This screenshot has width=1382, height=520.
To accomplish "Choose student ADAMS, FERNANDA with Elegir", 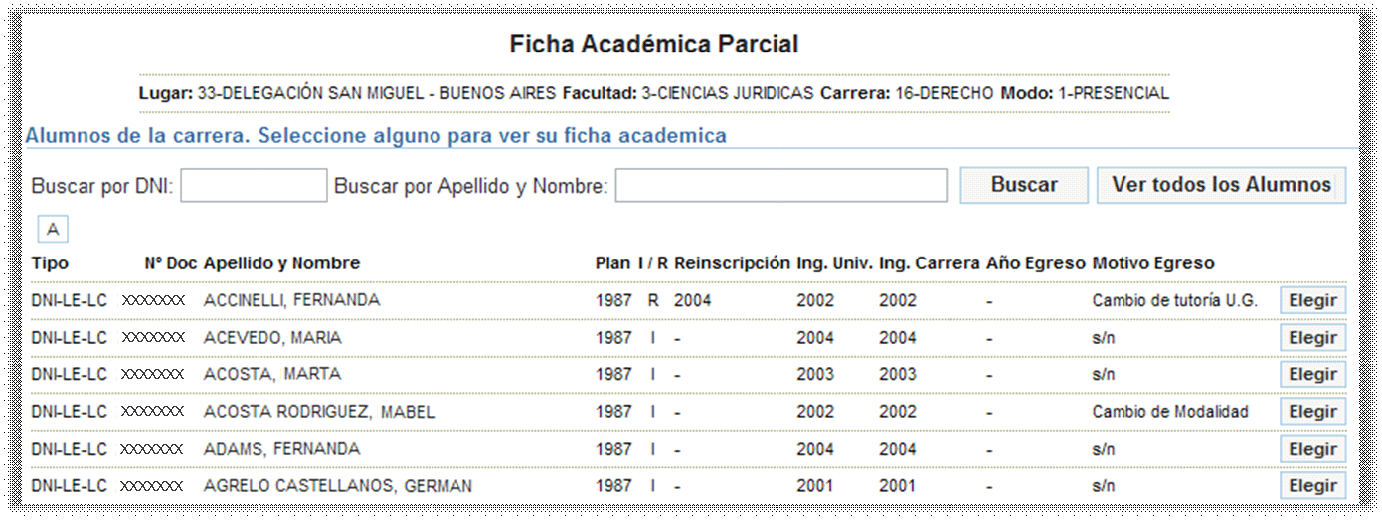I will [x=1313, y=449].
